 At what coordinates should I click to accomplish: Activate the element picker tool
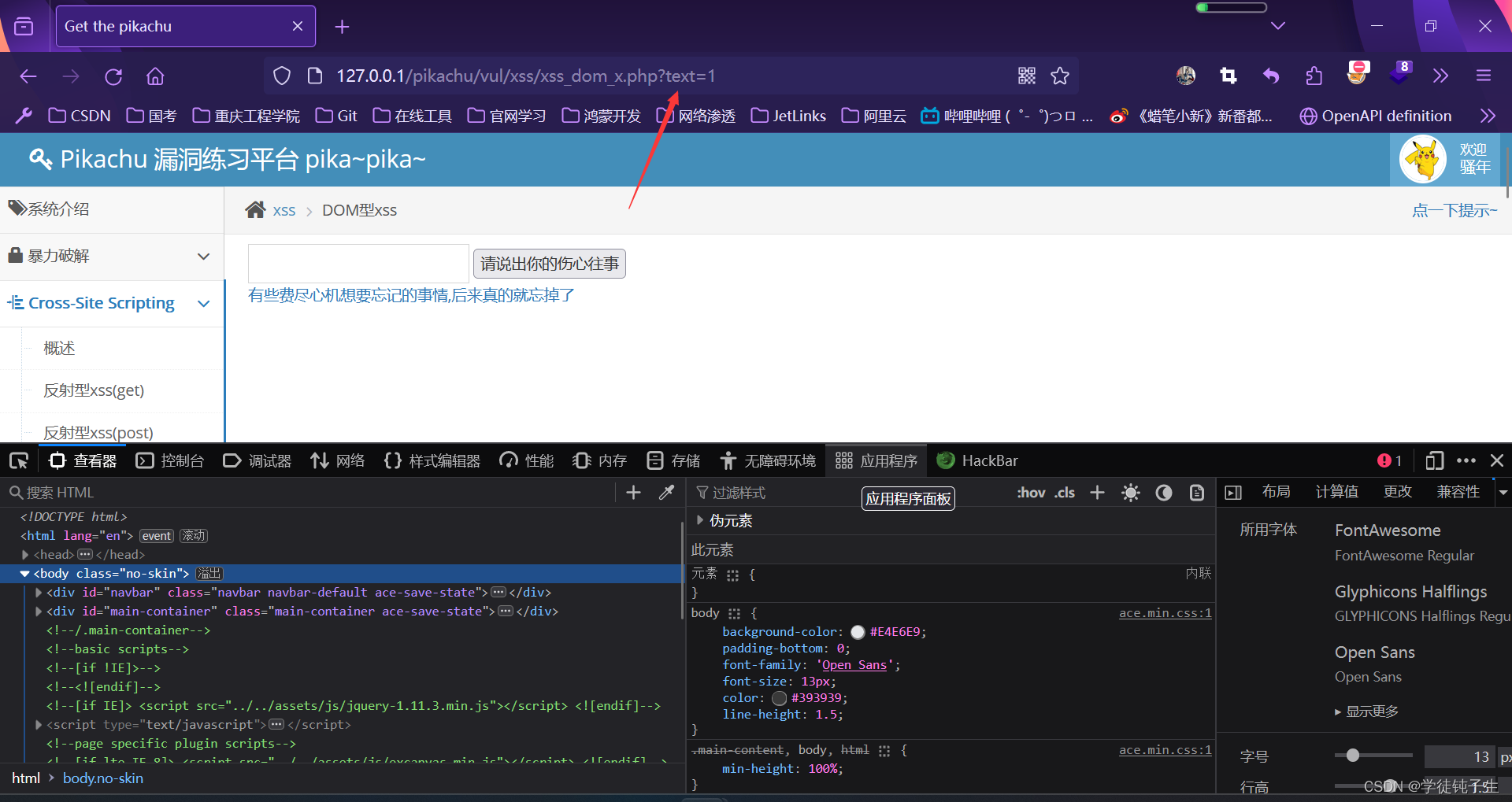tap(19, 460)
